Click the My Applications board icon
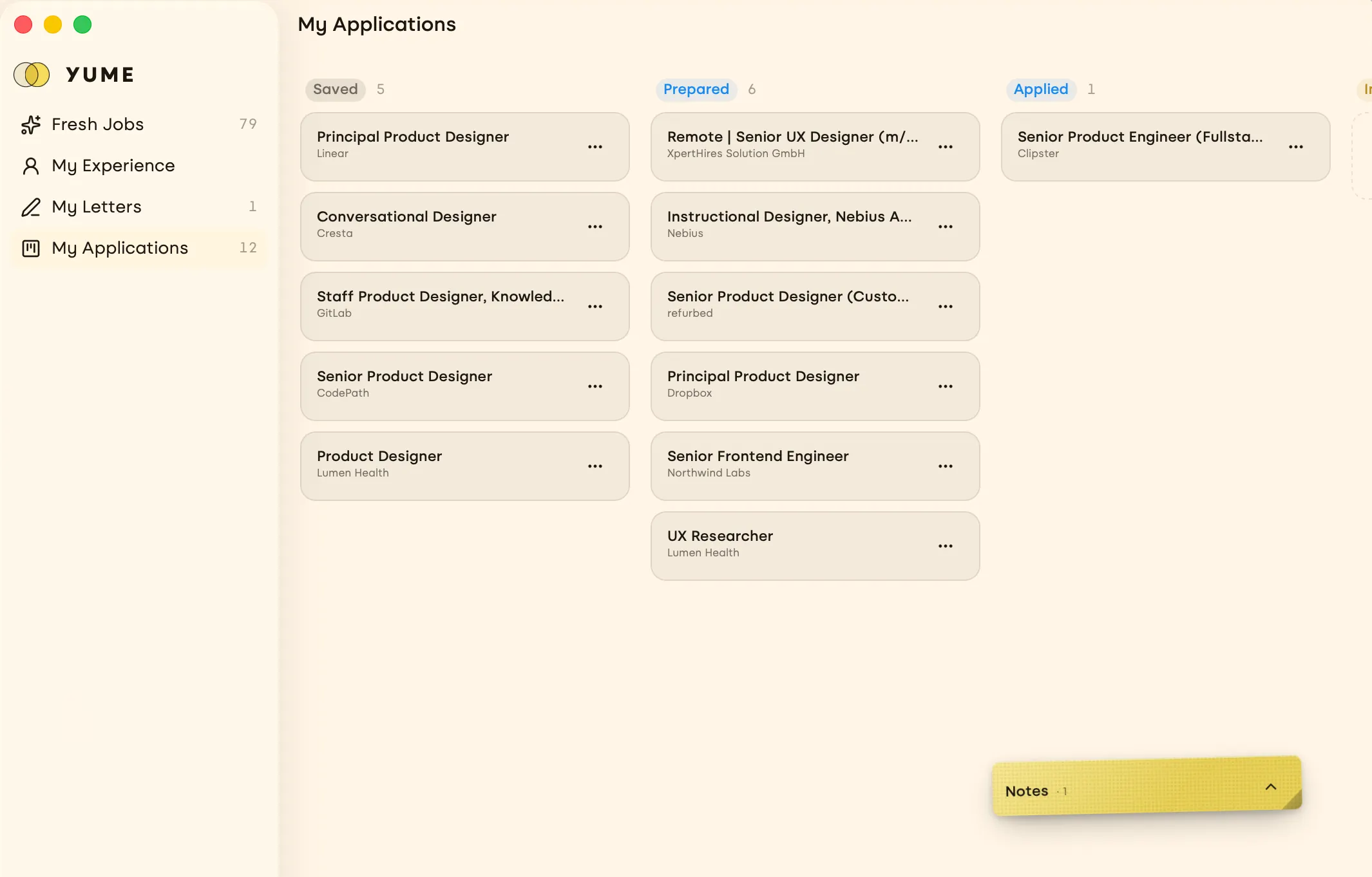The image size is (1372, 877). 30,248
